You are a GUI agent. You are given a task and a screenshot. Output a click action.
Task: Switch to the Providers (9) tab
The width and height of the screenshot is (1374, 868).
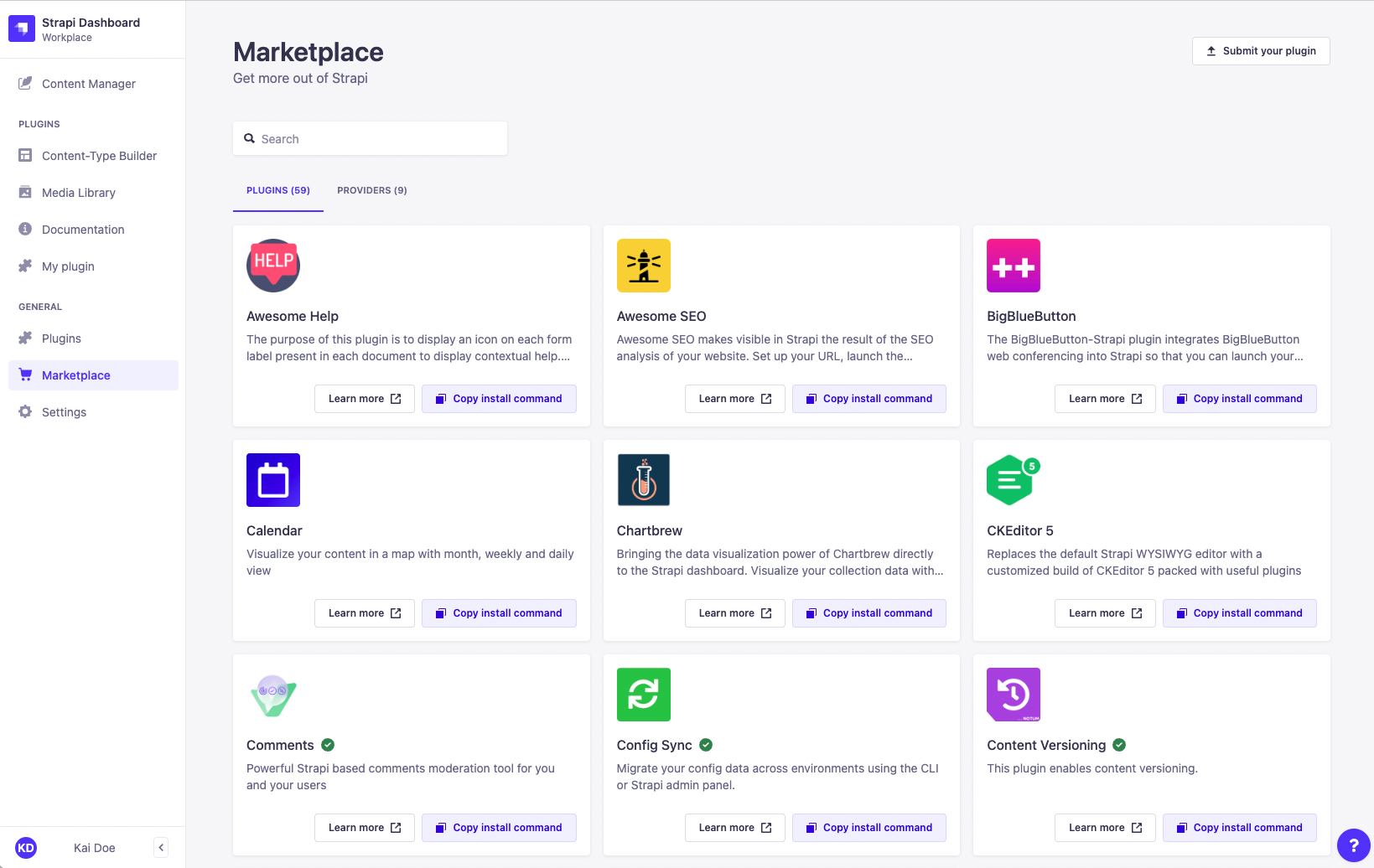coord(372,190)
